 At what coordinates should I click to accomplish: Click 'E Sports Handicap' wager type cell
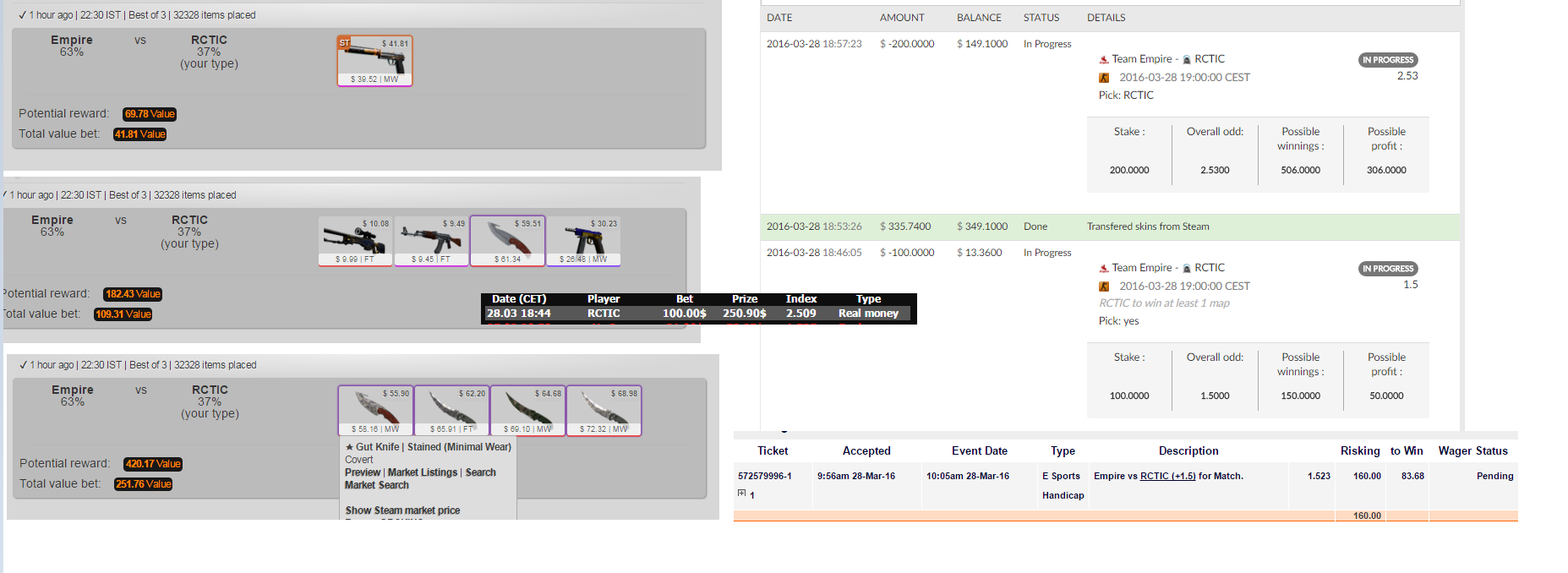pos(1063,486)
